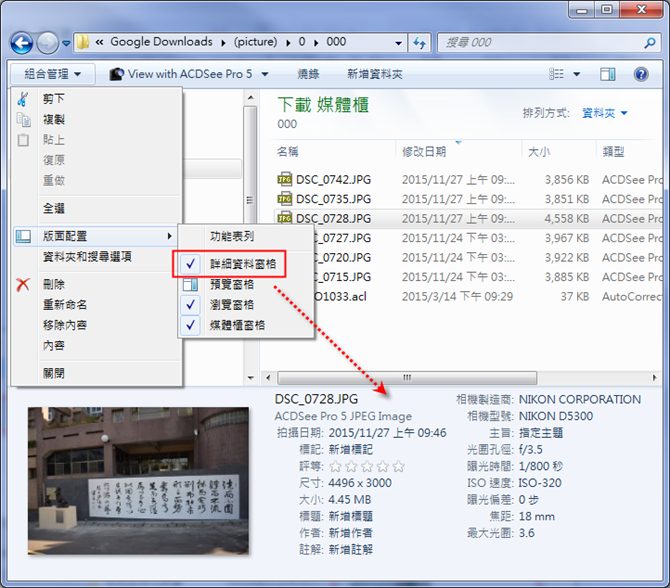Click the 3,967 KB size cell
670x588 pixels.
pos(567,238)
